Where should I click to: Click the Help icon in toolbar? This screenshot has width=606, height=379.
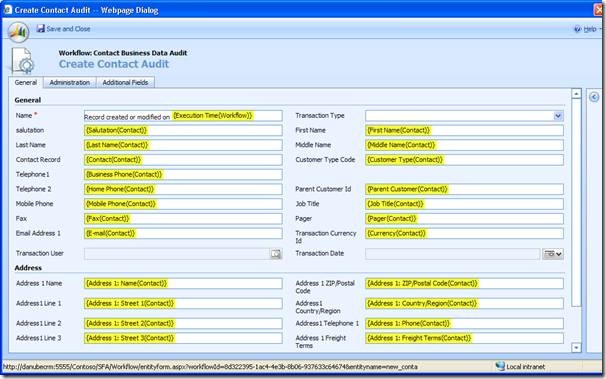577,29
